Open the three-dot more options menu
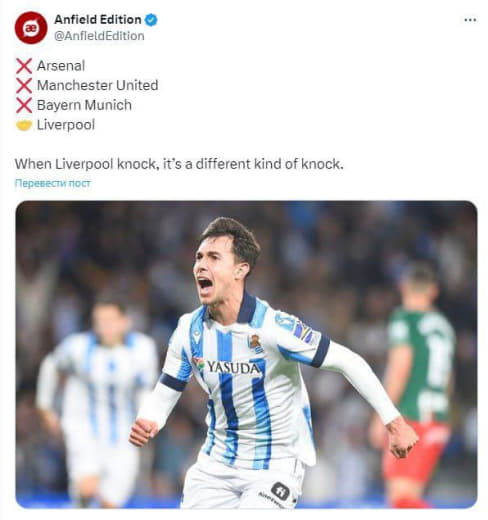The height and width of the screenshot is (520, 488). point(470,20)
